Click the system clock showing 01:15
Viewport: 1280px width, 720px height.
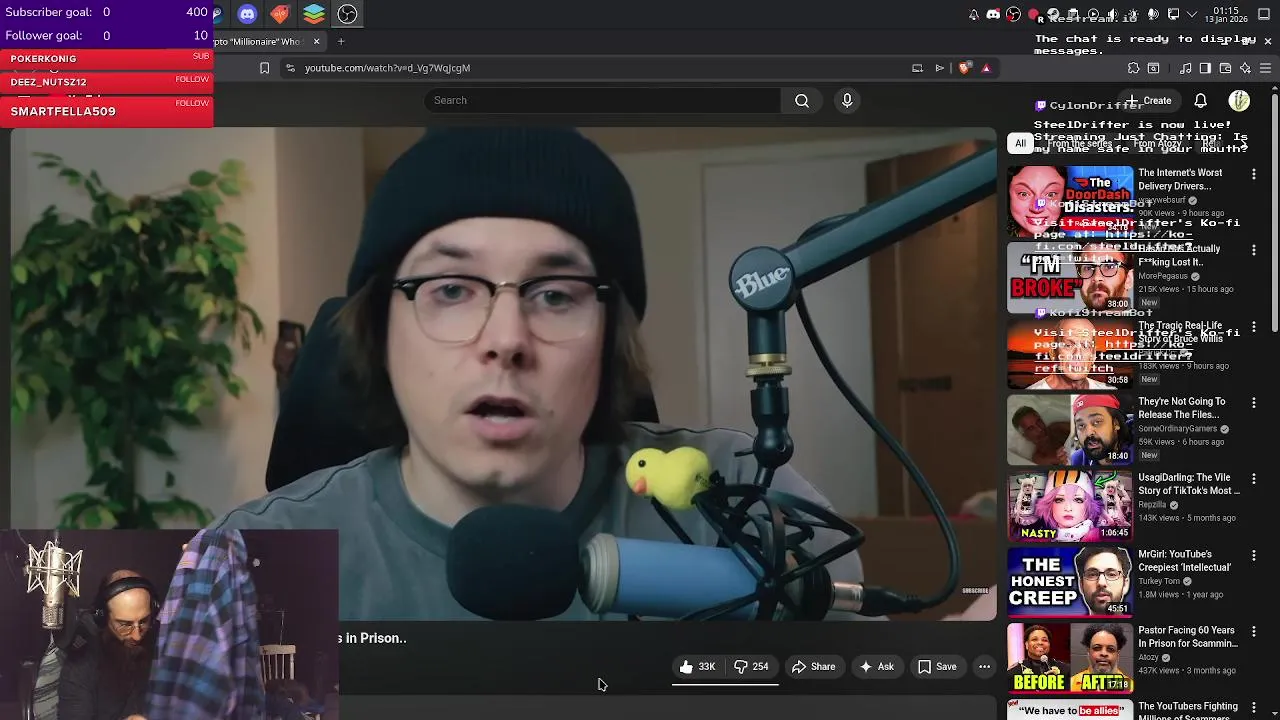tap(1226, 14)
